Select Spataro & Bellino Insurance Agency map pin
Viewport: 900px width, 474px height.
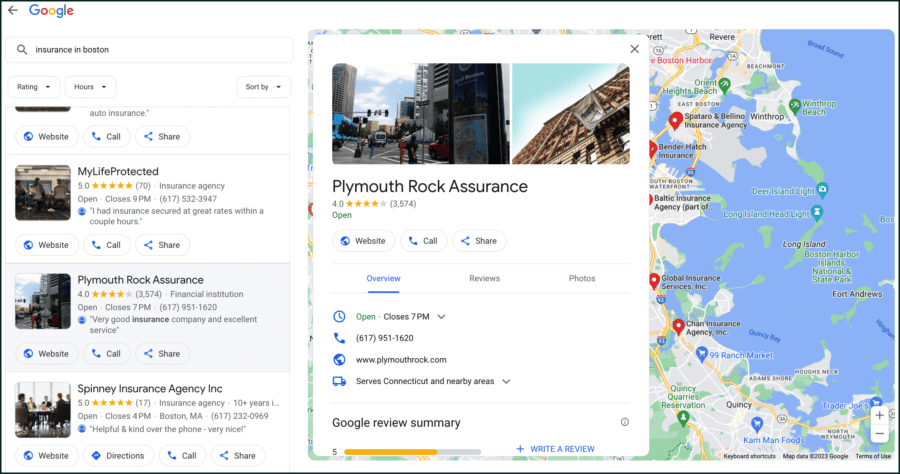point(676,121)
